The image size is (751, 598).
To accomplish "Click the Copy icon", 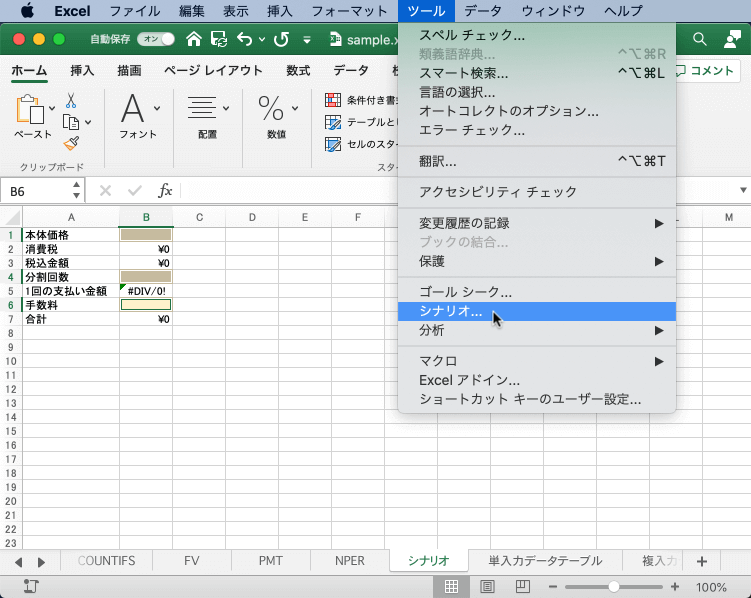I will (71, 122).
